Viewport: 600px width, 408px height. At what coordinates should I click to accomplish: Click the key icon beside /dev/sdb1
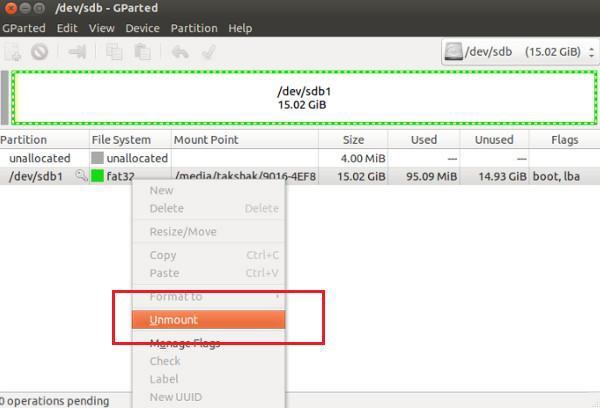tap(81, 177)
